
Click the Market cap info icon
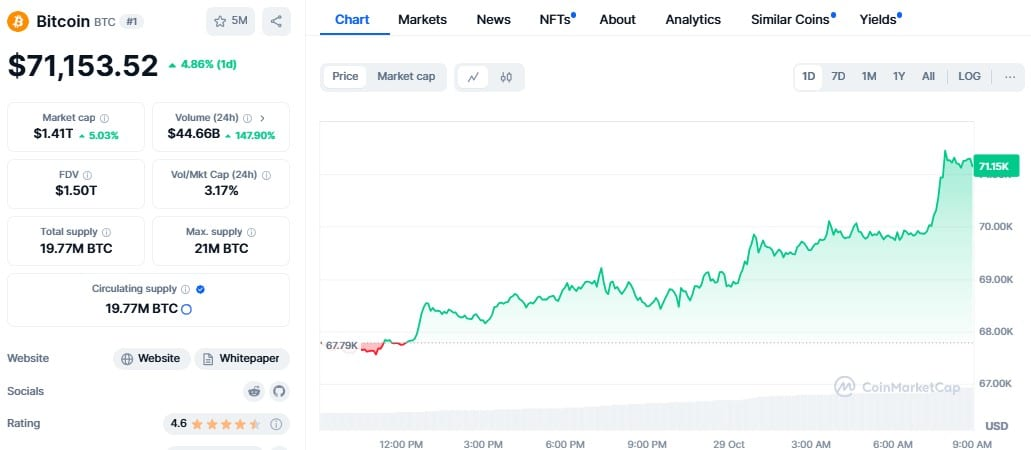[104, 118]
